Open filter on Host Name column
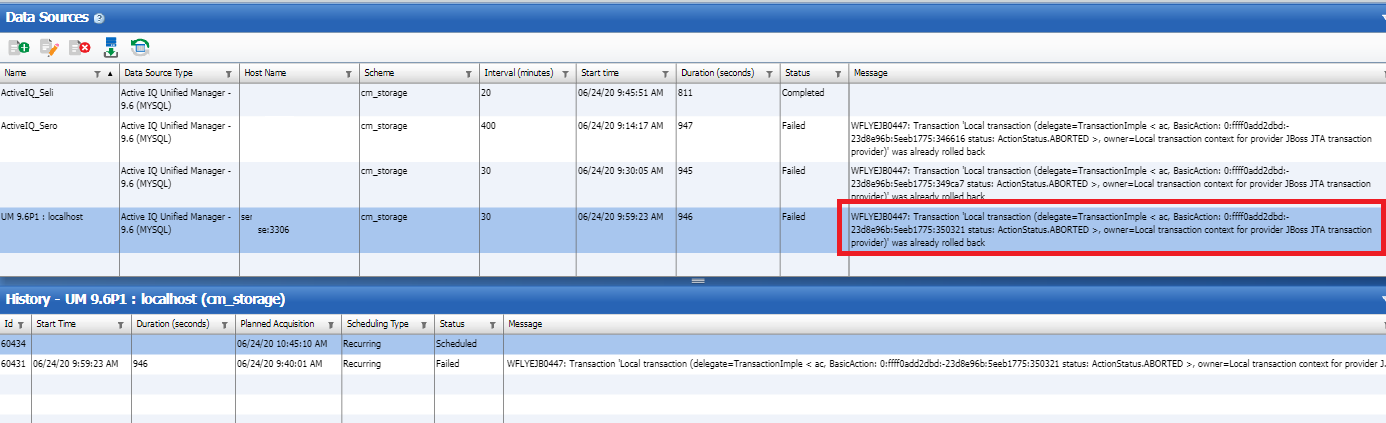The width and height of the screenshot is (1386, 423). click(348, 74)
